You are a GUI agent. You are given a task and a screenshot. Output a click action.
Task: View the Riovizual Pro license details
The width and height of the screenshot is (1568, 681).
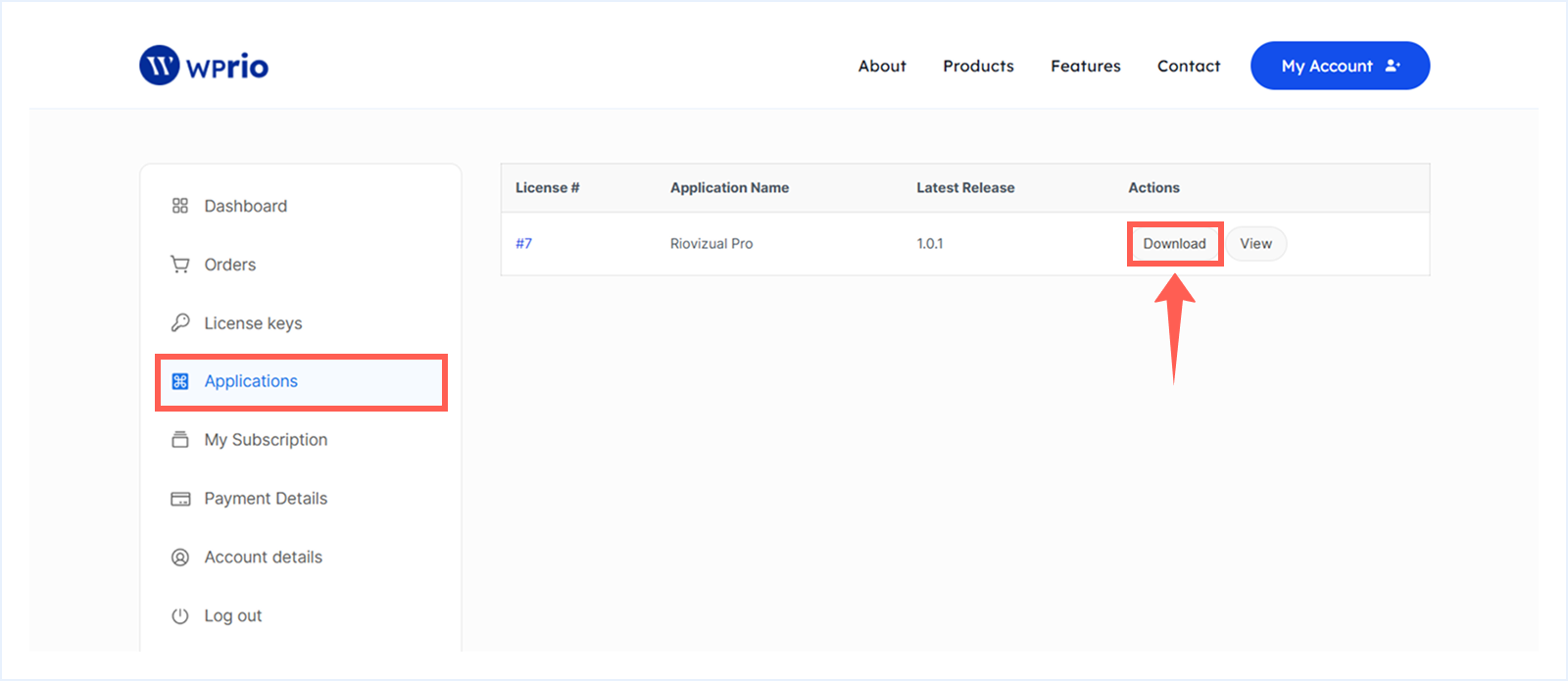1255,244
